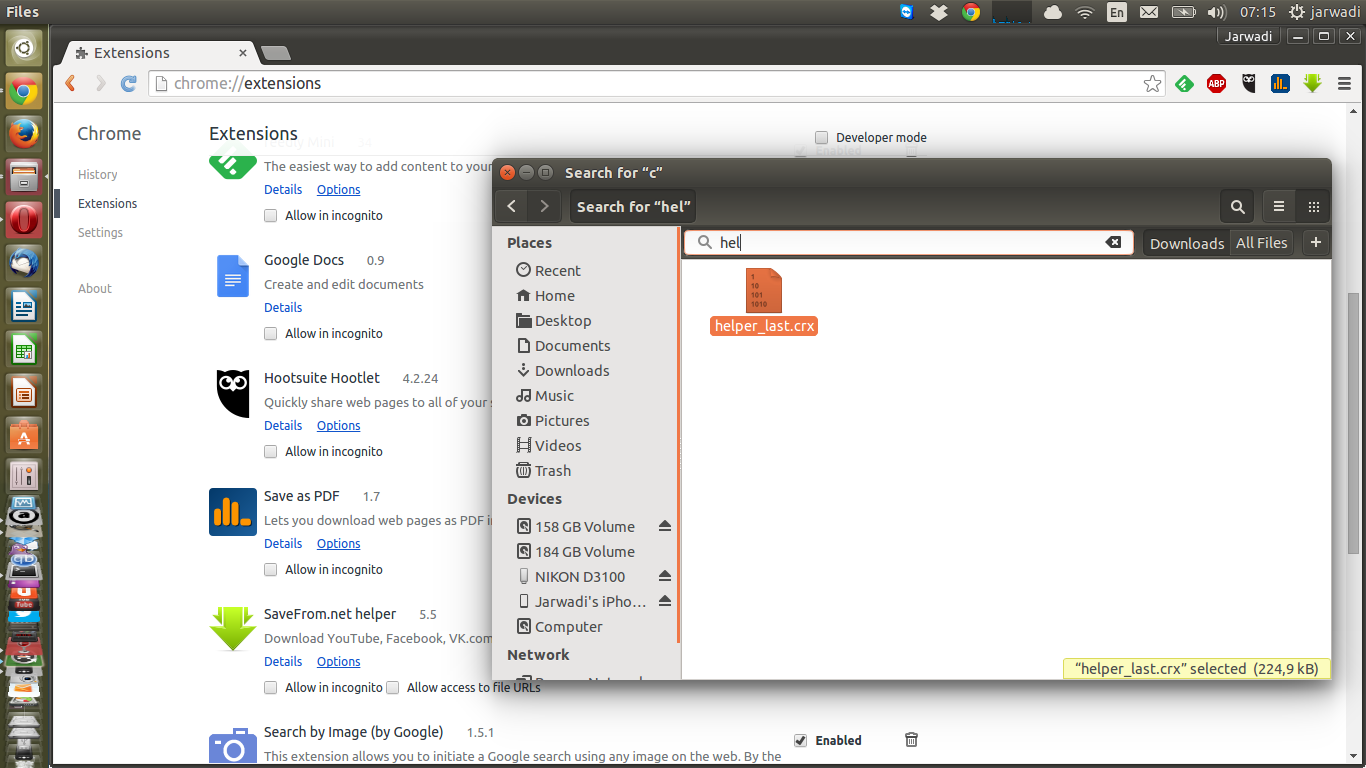Uncheck Enabled for Search by Image
The width and height of the screenshot is (1366, 768).
pos(800,741)
